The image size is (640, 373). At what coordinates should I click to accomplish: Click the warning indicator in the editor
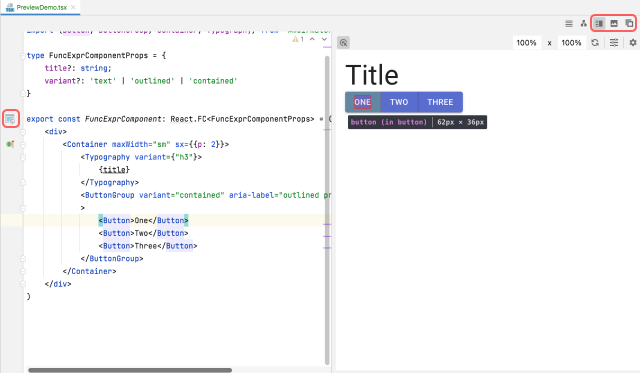pyautogui.click(x=298, y=39)
